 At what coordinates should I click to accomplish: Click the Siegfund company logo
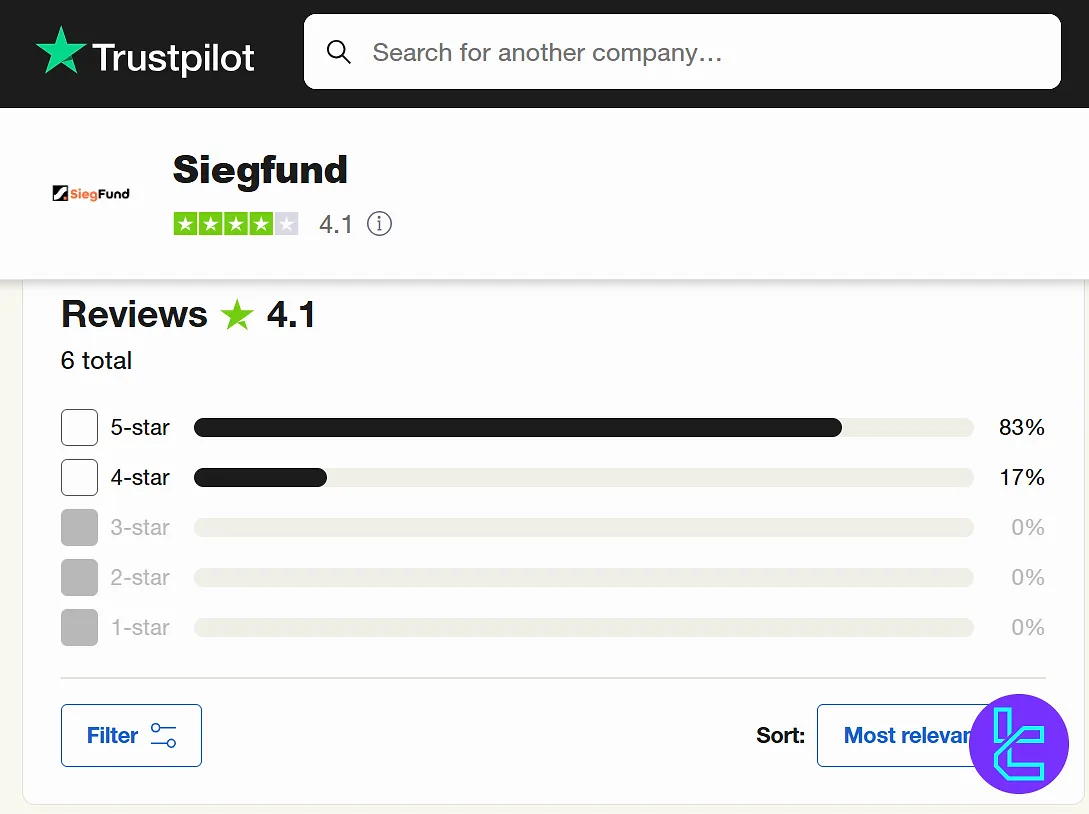coord(91,192)
